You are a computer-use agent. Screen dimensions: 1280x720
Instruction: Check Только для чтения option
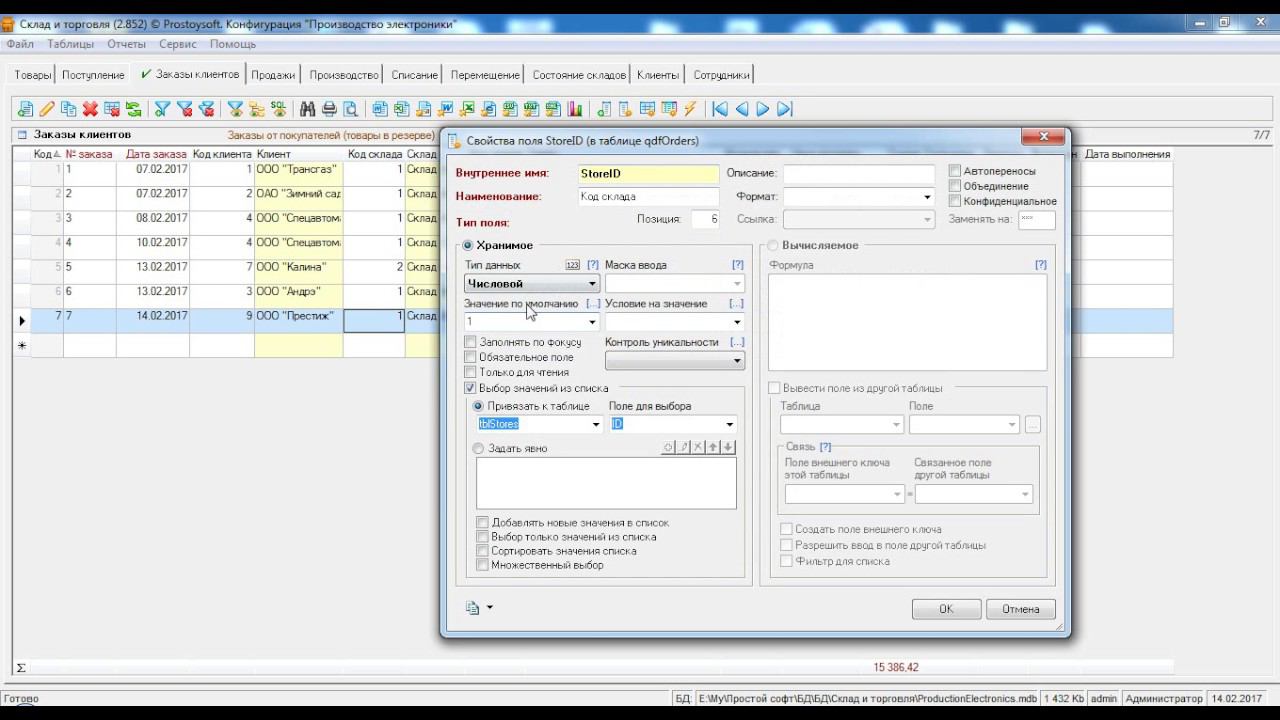click(470, 372)
